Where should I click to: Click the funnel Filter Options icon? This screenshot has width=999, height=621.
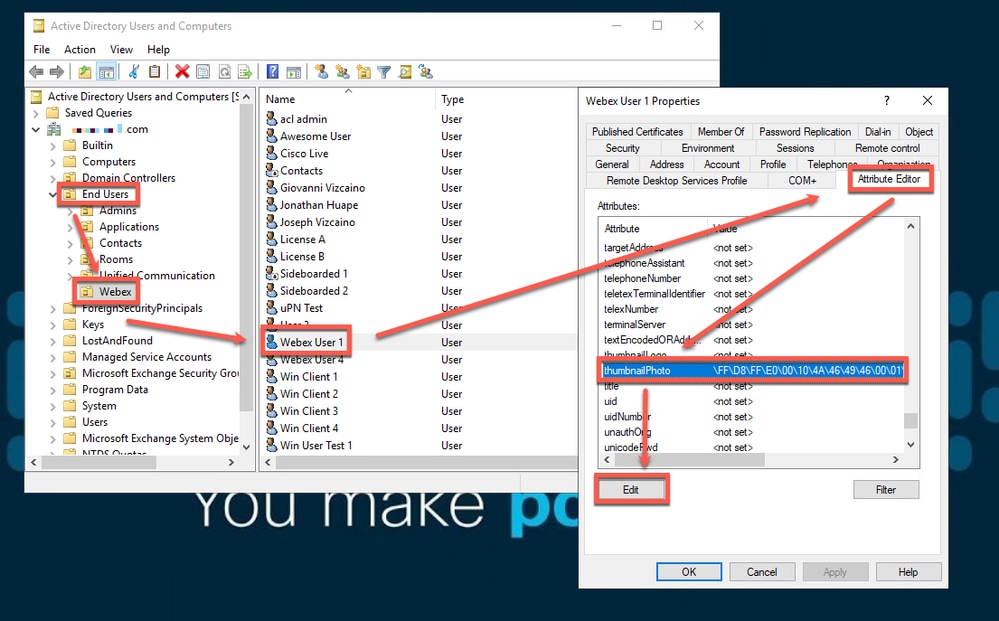(384, 72)
